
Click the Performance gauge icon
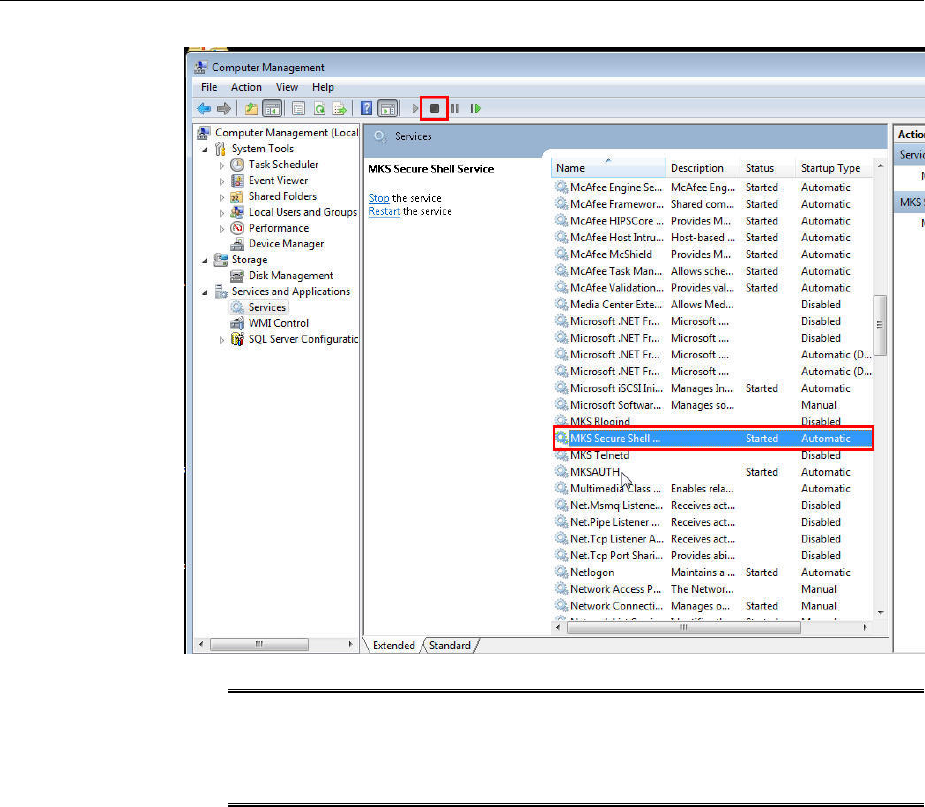pos(237,228)
